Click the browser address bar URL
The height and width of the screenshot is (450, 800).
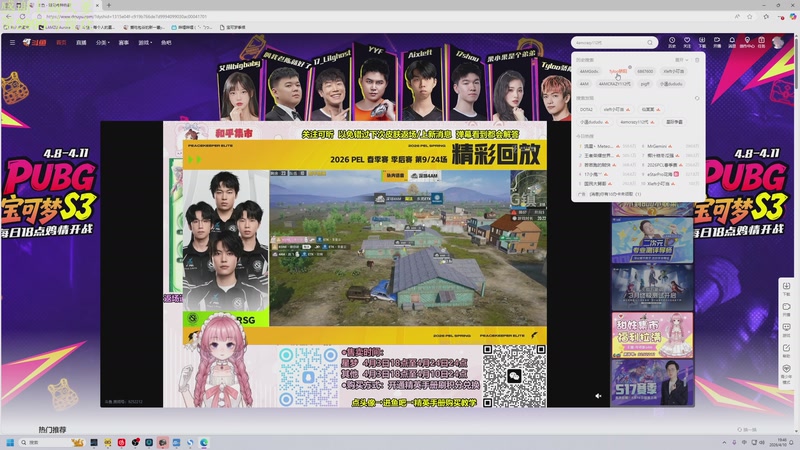(x=127, y=16)
